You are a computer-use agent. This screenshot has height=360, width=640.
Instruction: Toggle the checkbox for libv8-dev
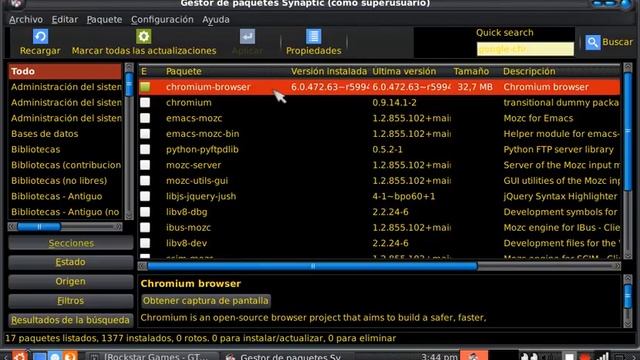(x=145, y=243)
